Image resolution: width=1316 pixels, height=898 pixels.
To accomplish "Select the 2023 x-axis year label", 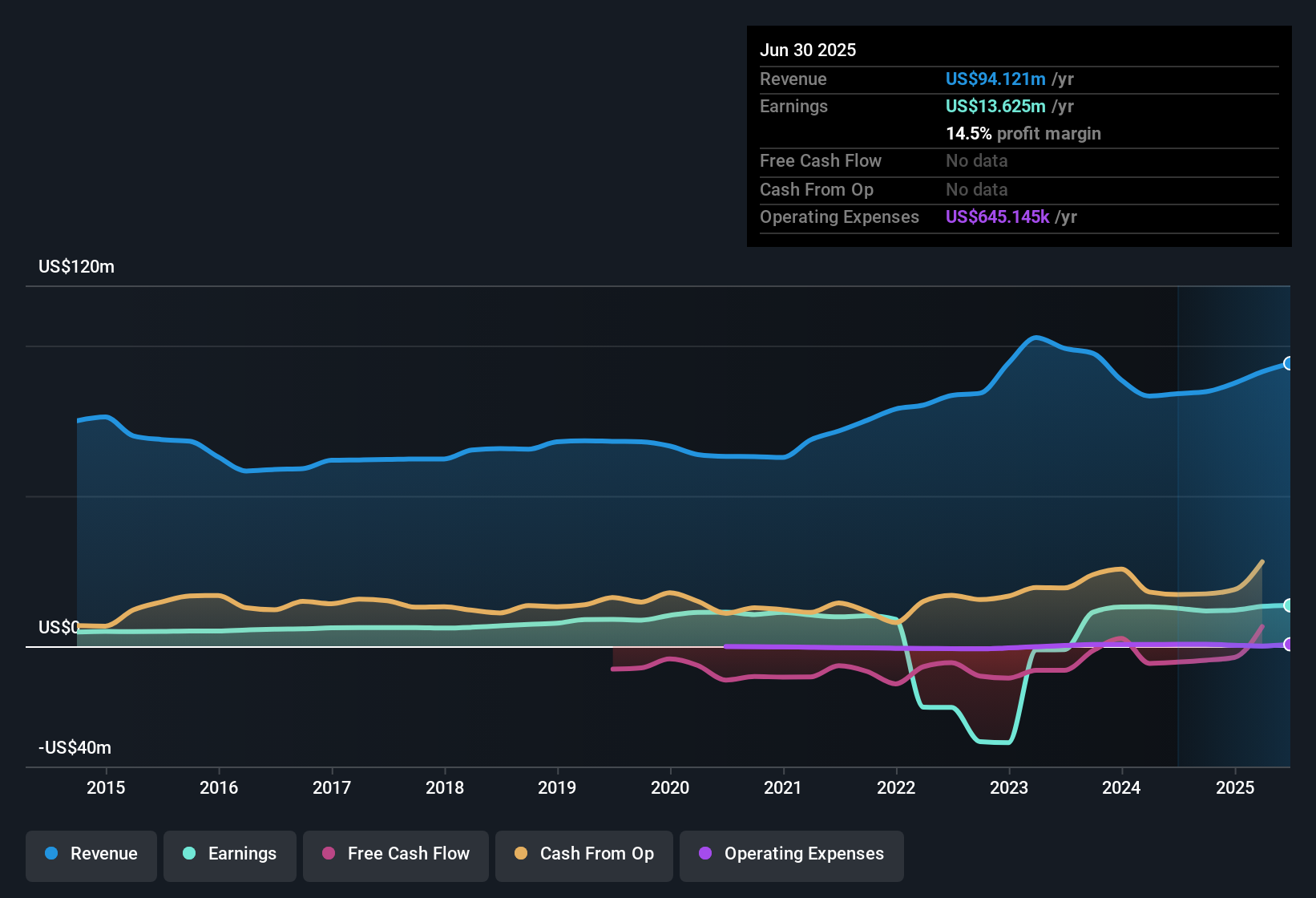I will 1009,788.
